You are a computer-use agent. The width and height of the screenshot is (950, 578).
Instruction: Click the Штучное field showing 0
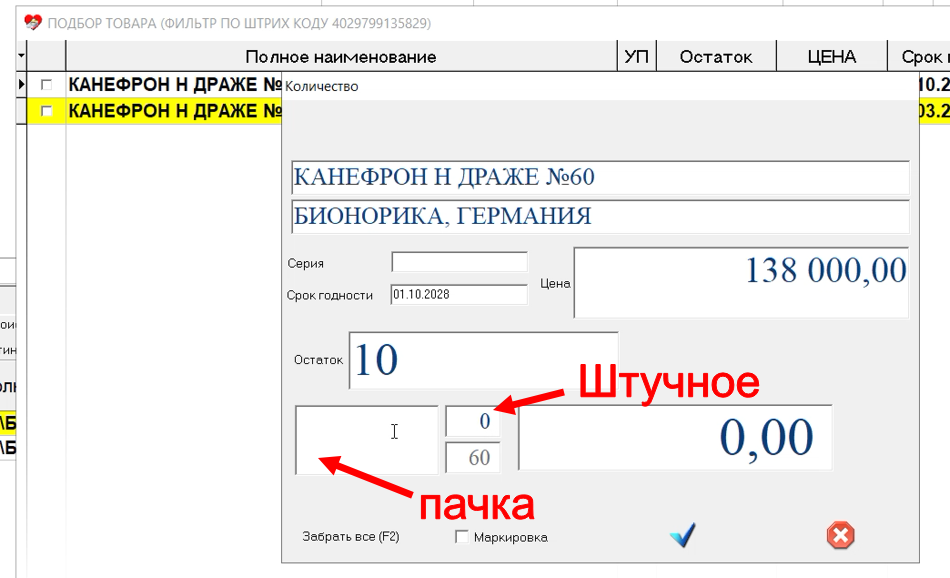(x=474, y=421)
